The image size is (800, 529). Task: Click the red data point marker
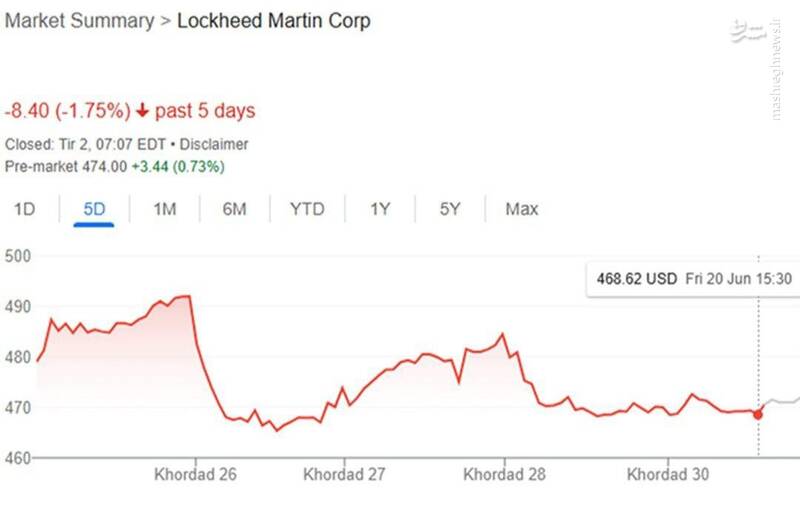(x=758, y=414)
